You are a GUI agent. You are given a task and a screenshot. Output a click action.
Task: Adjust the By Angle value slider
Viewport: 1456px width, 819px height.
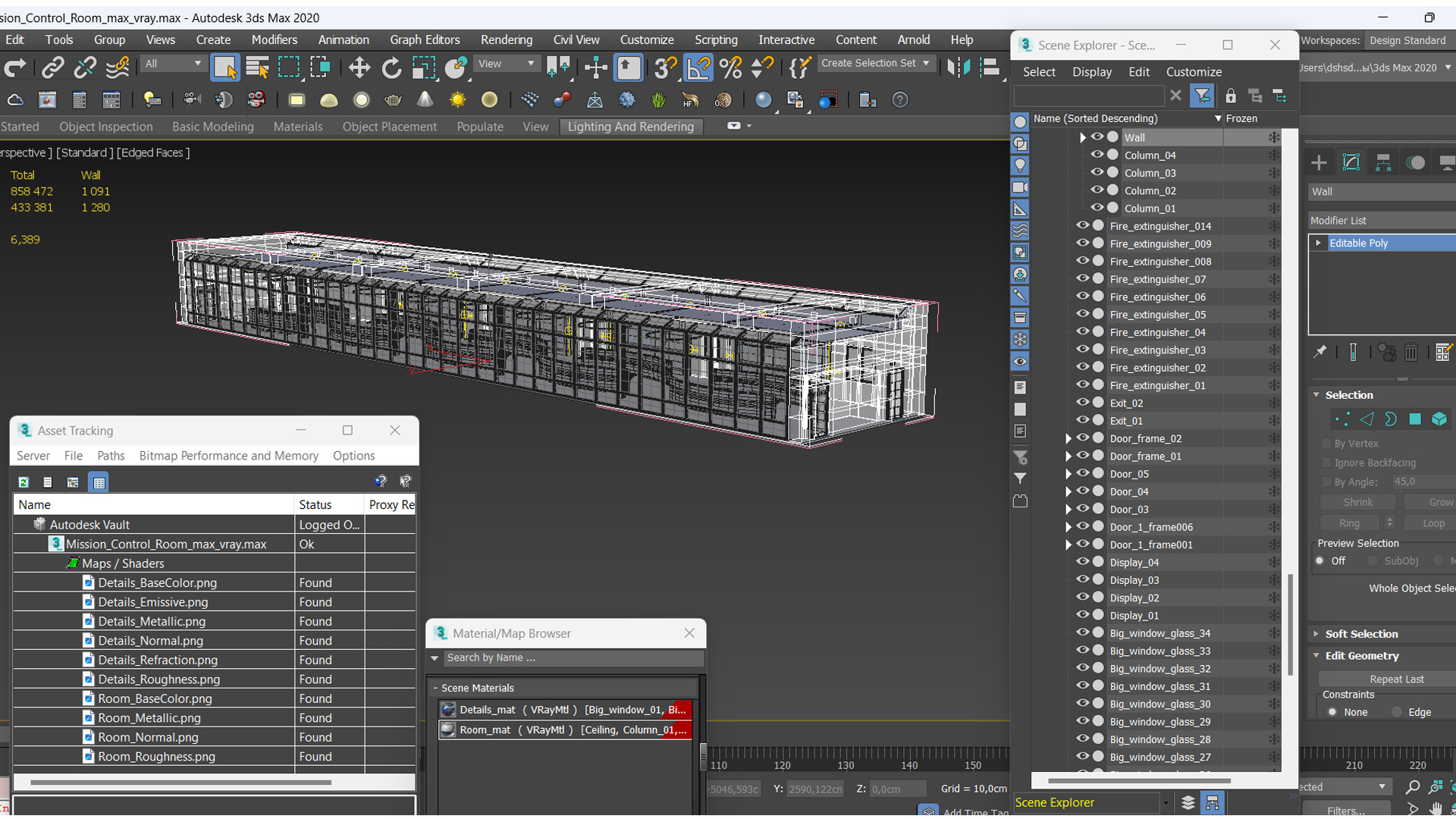[x=1420, y=482]
